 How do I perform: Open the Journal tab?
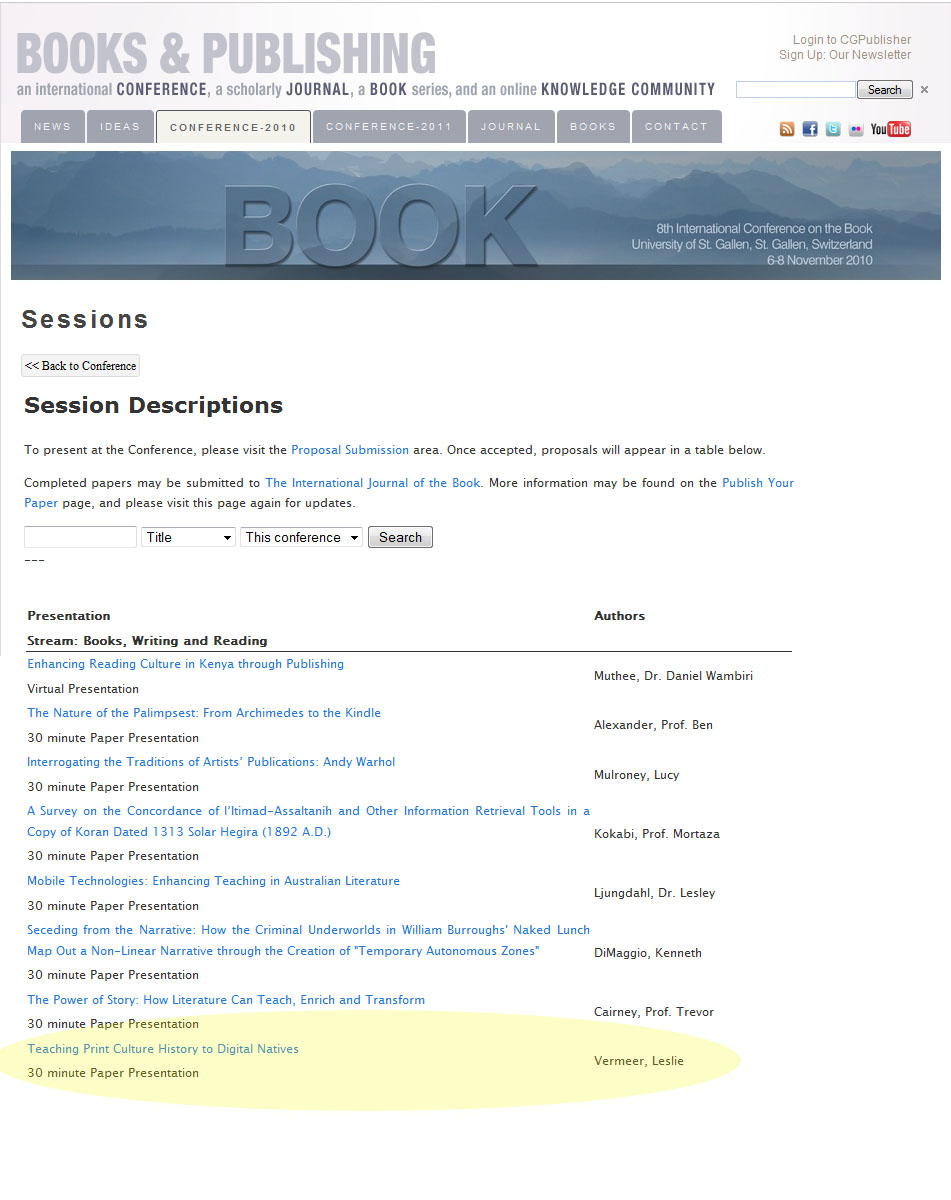click(x=510, y=127)
